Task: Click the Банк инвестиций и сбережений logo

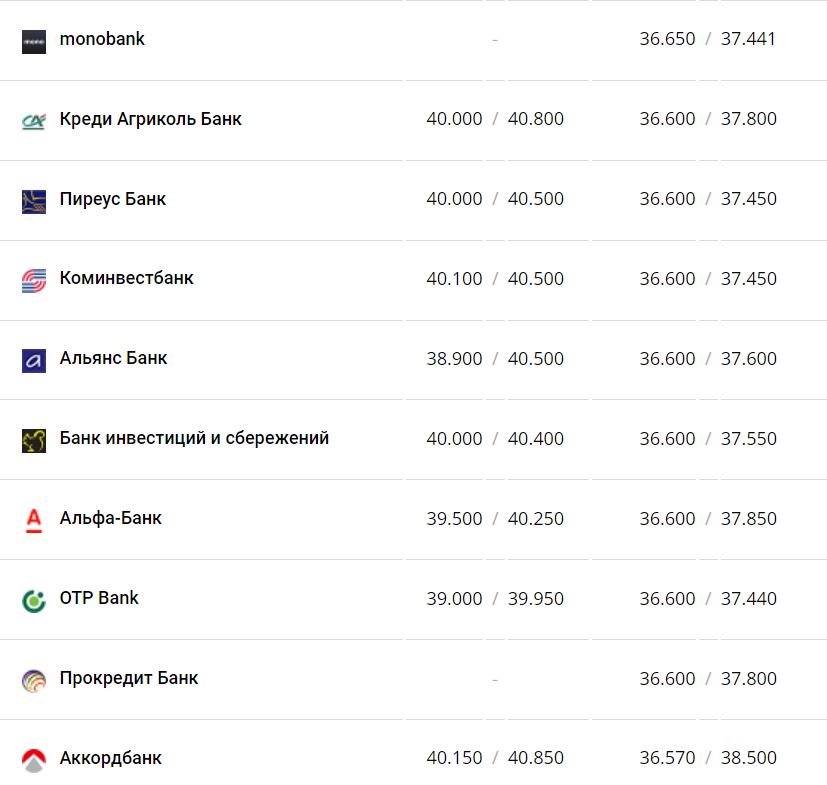Action: (34, 440)
